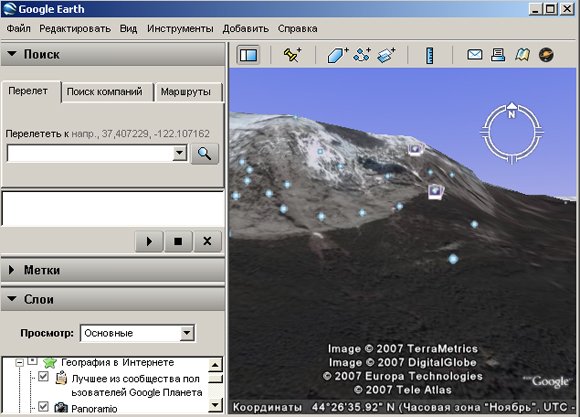
Task: Select the Panoramio layer label
Action: (x=94, y=409)
